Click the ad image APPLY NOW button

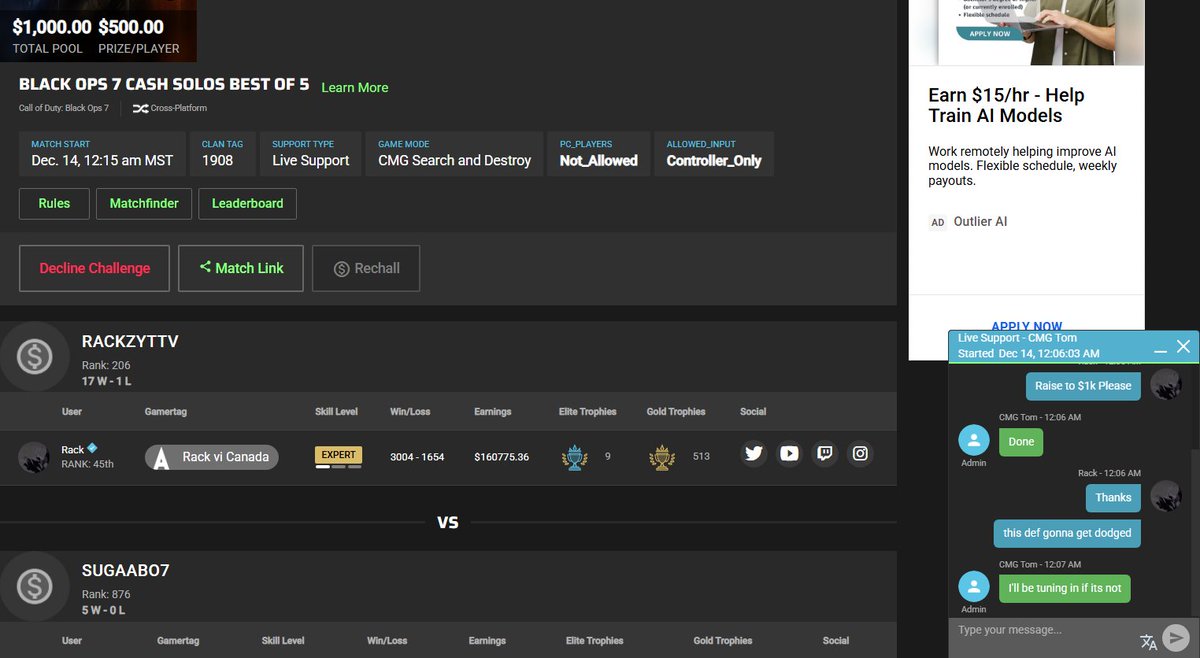[989, 33]
